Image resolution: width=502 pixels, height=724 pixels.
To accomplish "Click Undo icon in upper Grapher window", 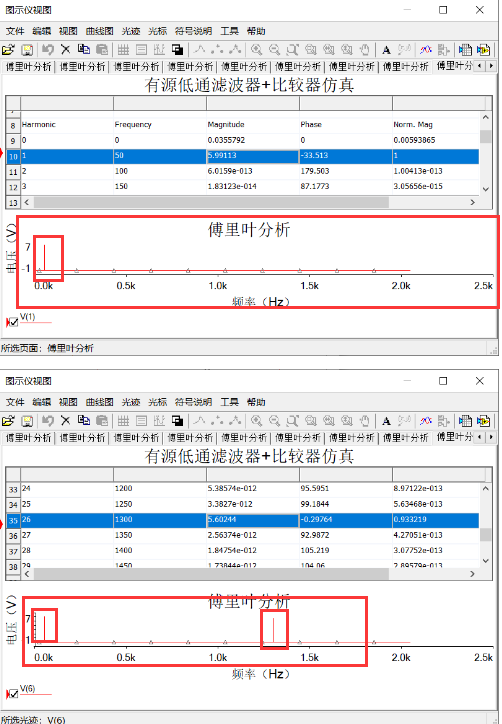I will pyautogui.click(x=48, y=49).
